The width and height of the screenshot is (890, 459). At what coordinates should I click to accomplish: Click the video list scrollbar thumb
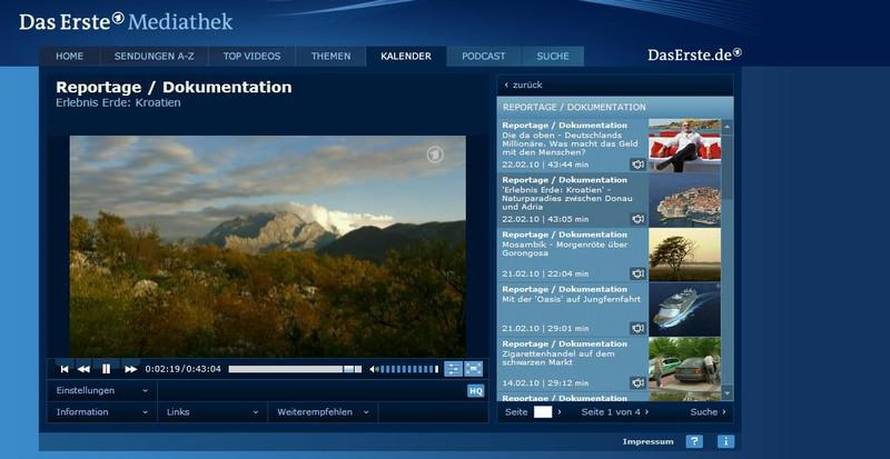click(x=727, y=167)
